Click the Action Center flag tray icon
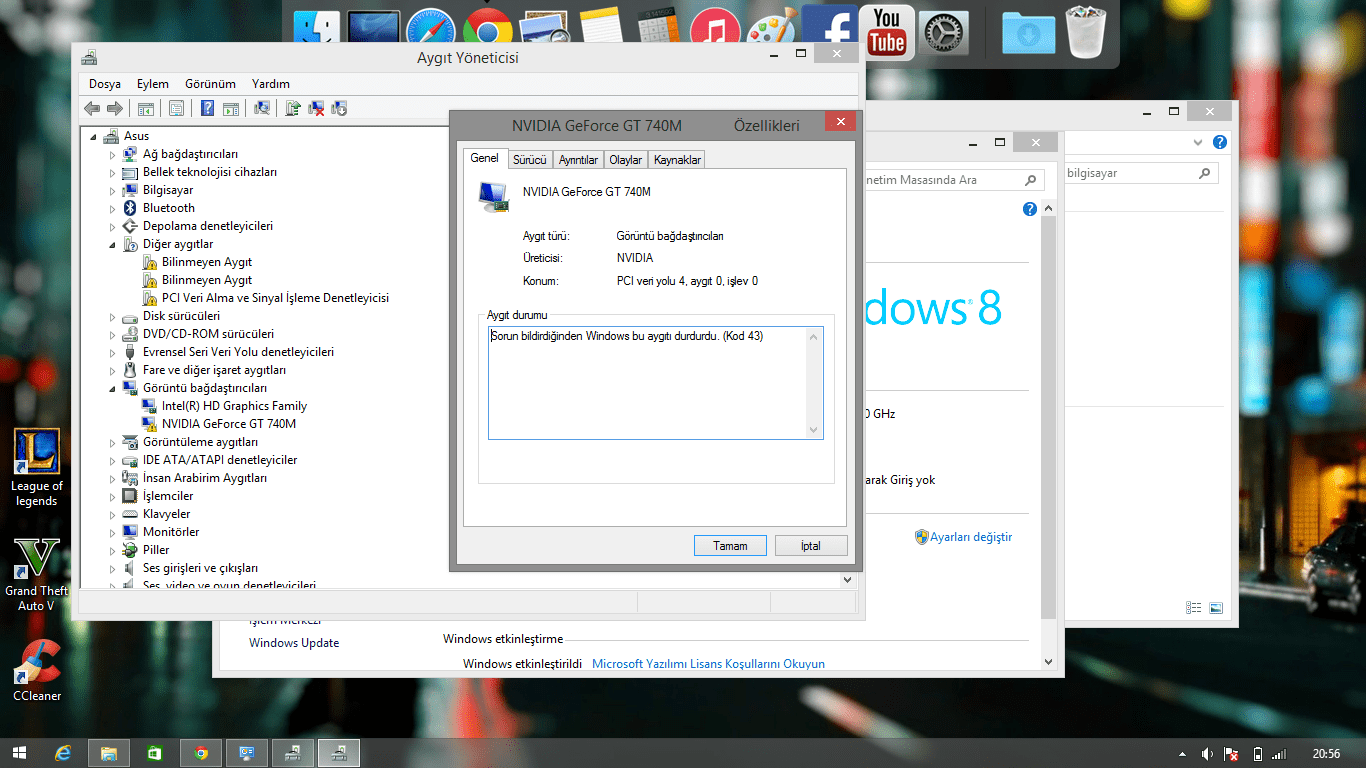1366x768 pixels. click(x=1232, y=754)
